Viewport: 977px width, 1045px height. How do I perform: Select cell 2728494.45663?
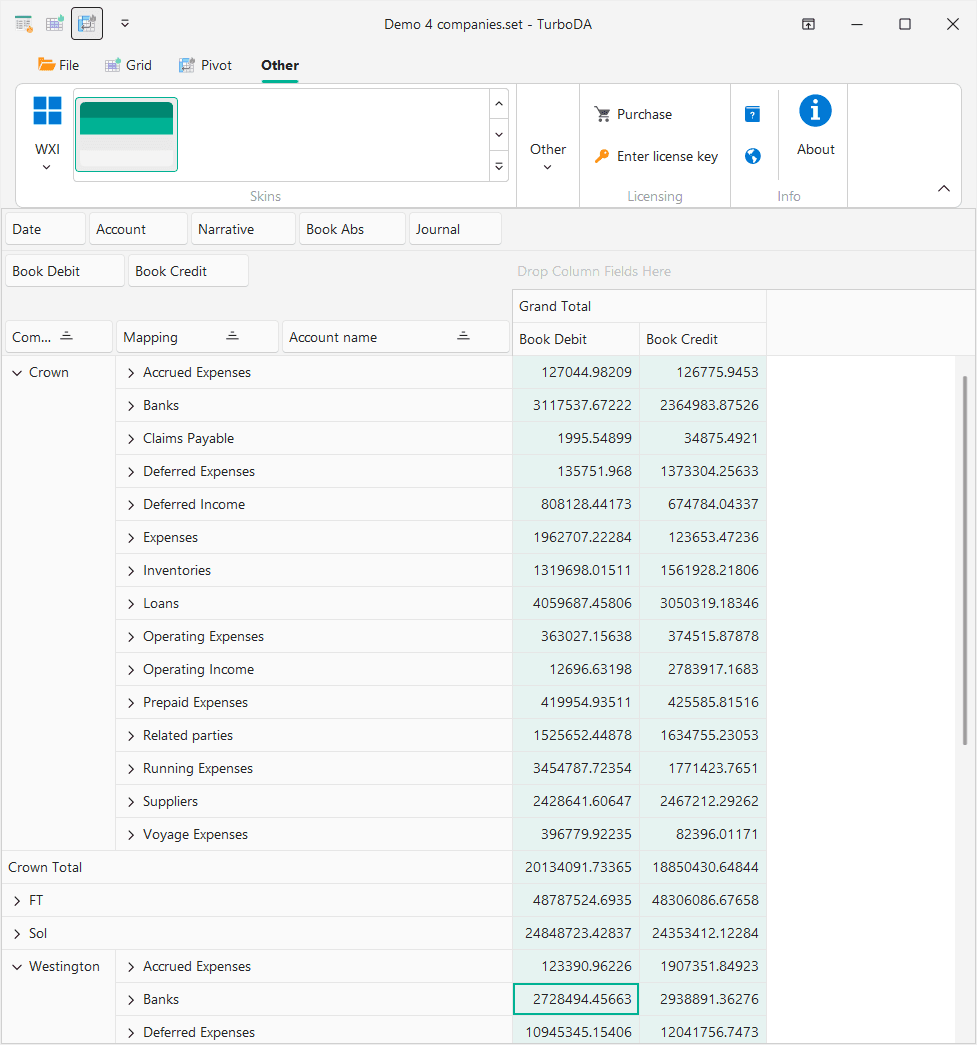[576, 999]
